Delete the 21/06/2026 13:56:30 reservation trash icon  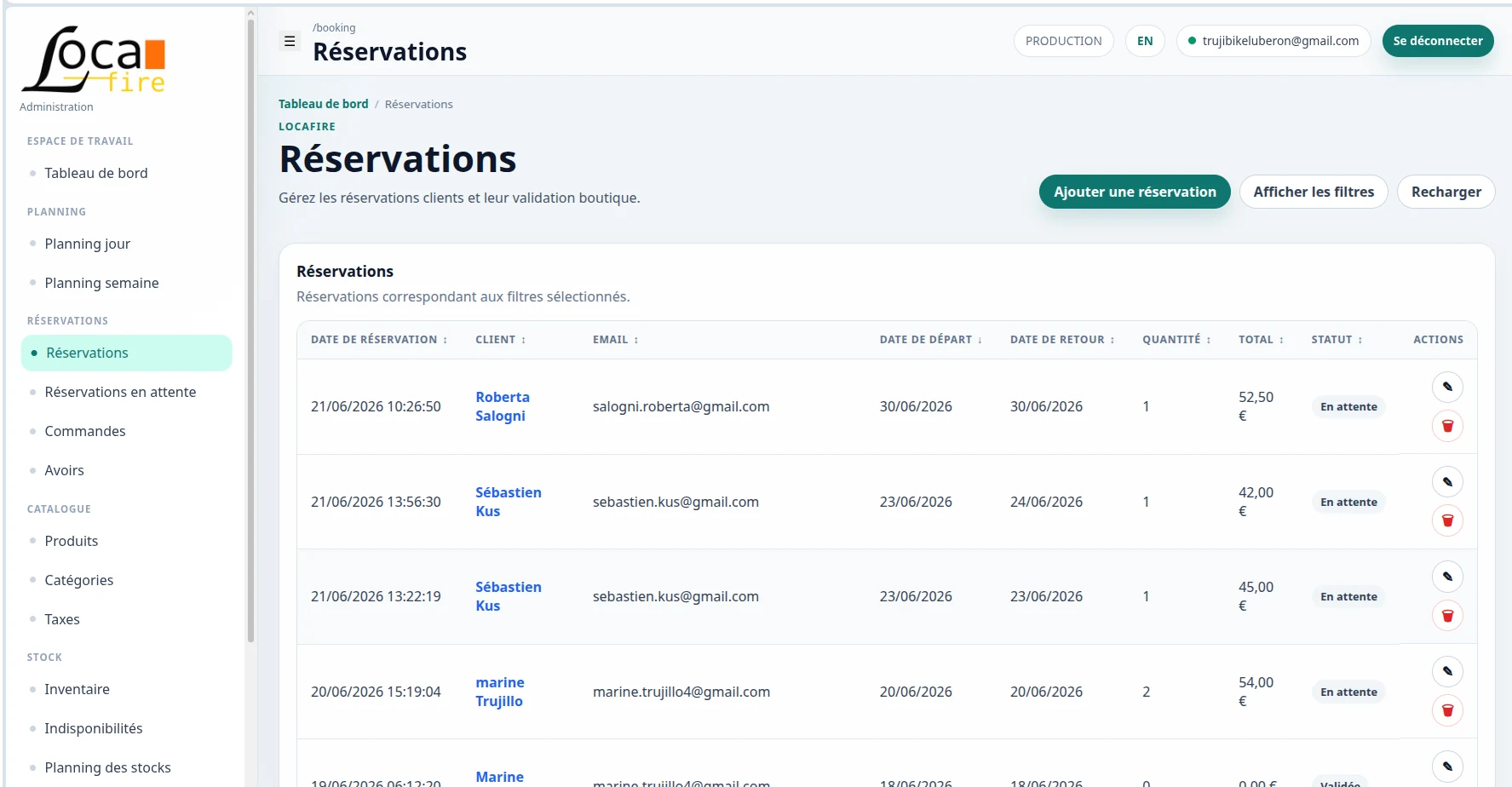click(1447, 520)
